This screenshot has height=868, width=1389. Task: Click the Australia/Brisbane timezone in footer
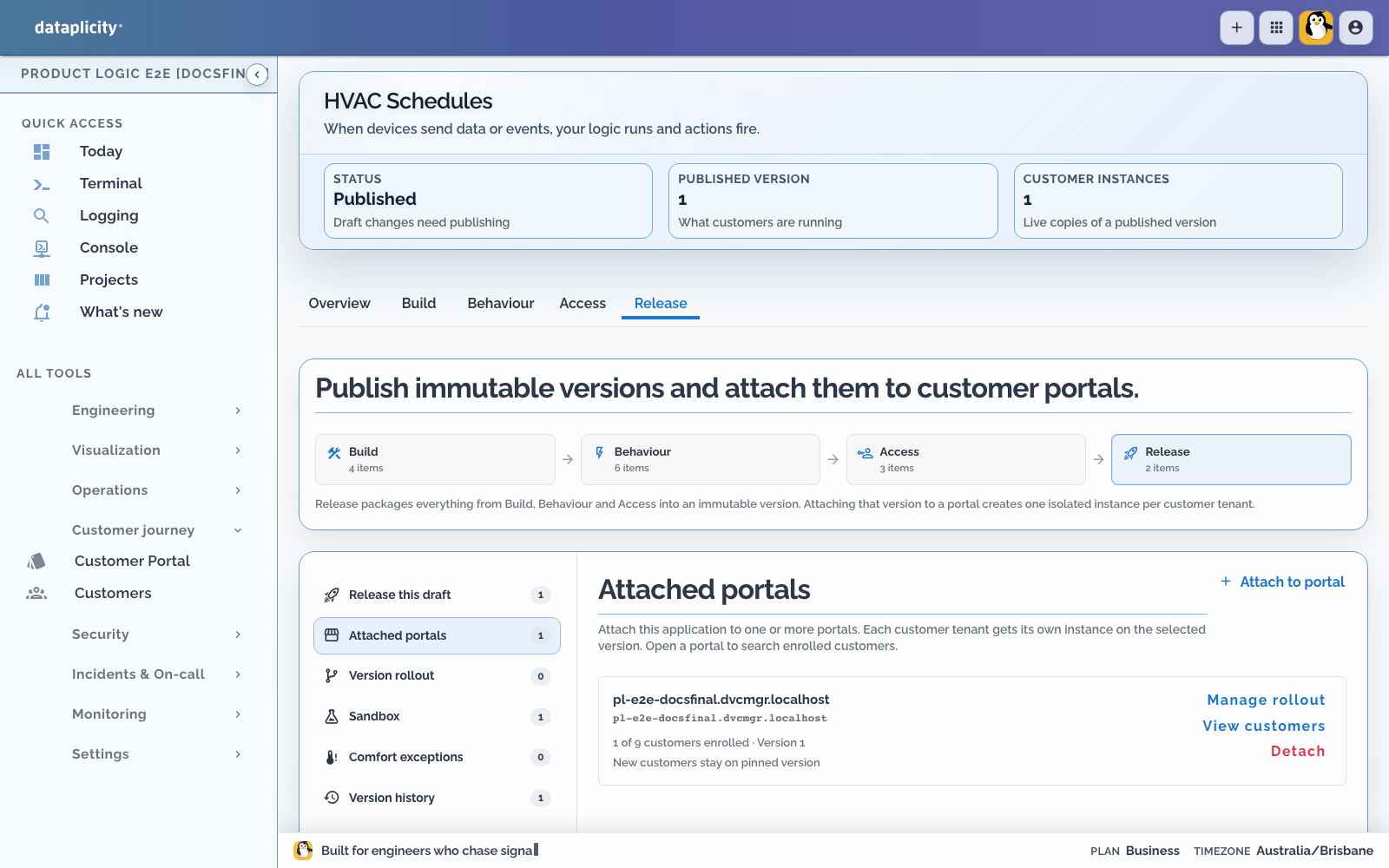click(x=1314, y=852)
